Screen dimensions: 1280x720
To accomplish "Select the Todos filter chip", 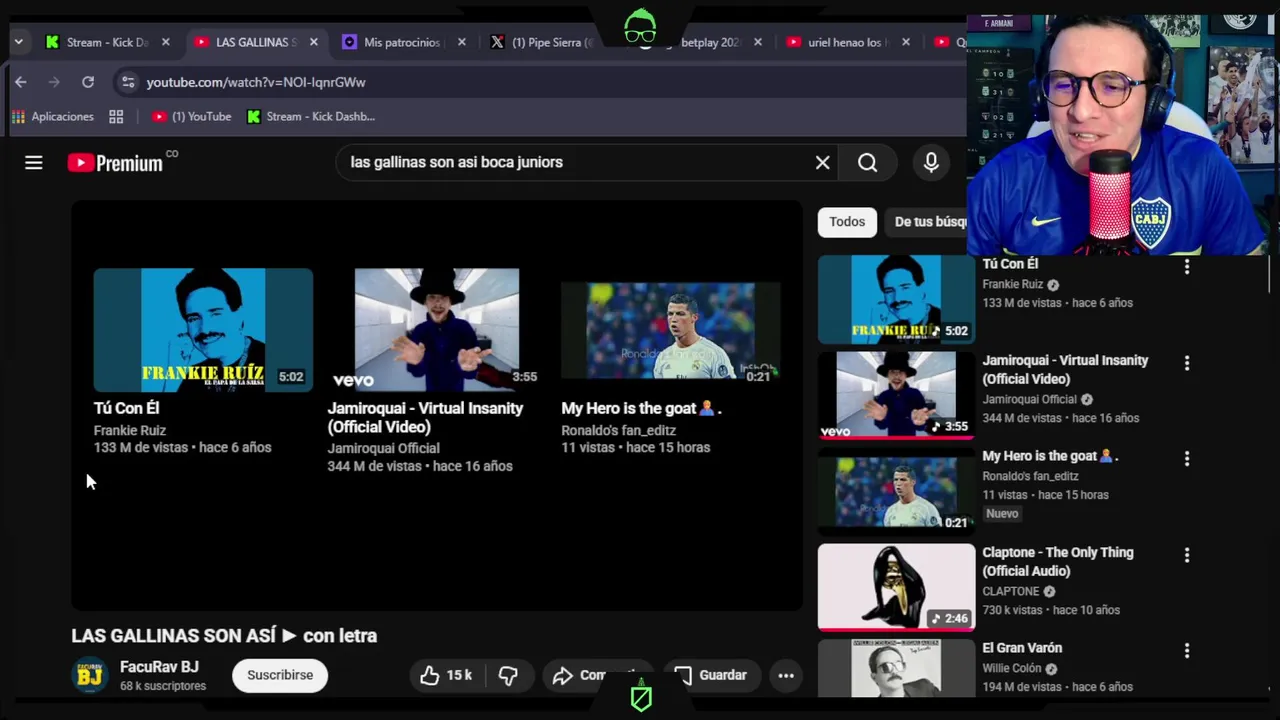I will pyautogui.click(x=847, y=222).
